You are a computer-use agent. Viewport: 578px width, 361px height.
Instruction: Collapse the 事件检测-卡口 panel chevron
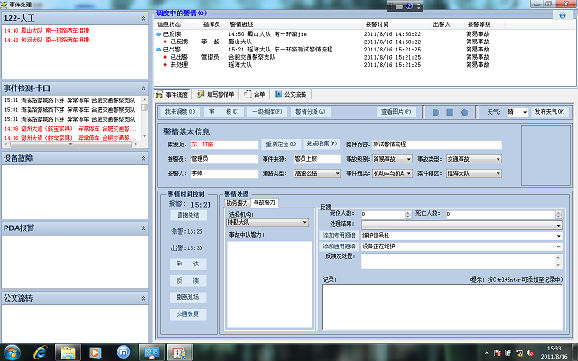coord(143,88)
